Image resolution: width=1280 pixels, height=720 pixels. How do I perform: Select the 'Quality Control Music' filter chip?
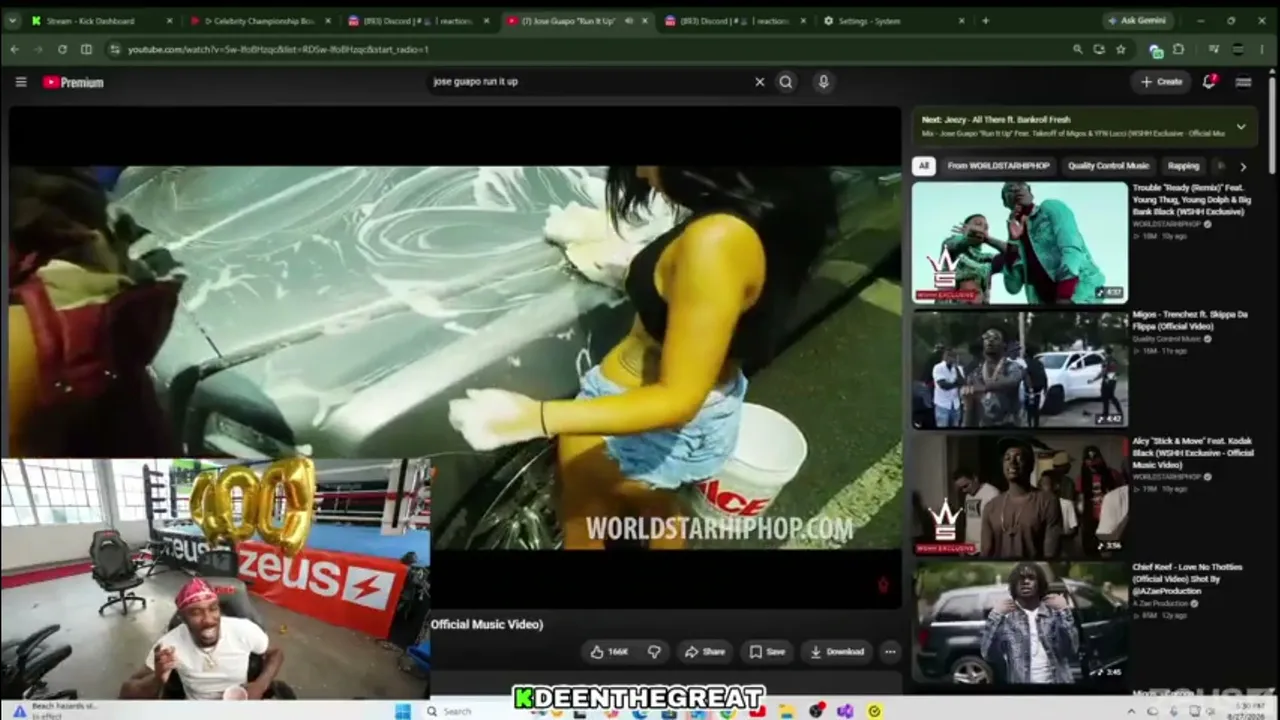pos(1108,166)
